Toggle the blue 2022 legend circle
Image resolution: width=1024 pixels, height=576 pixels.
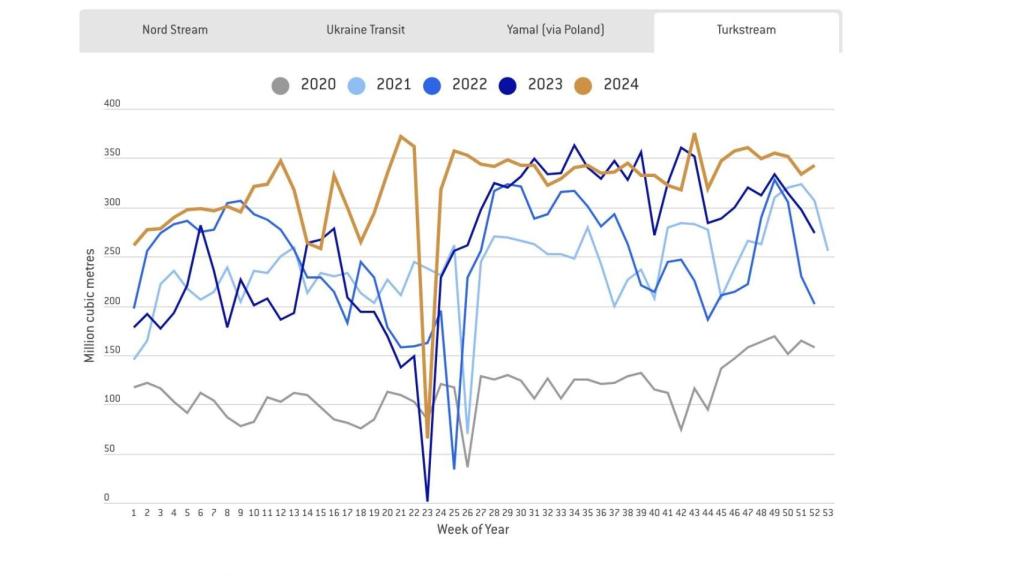433,85
